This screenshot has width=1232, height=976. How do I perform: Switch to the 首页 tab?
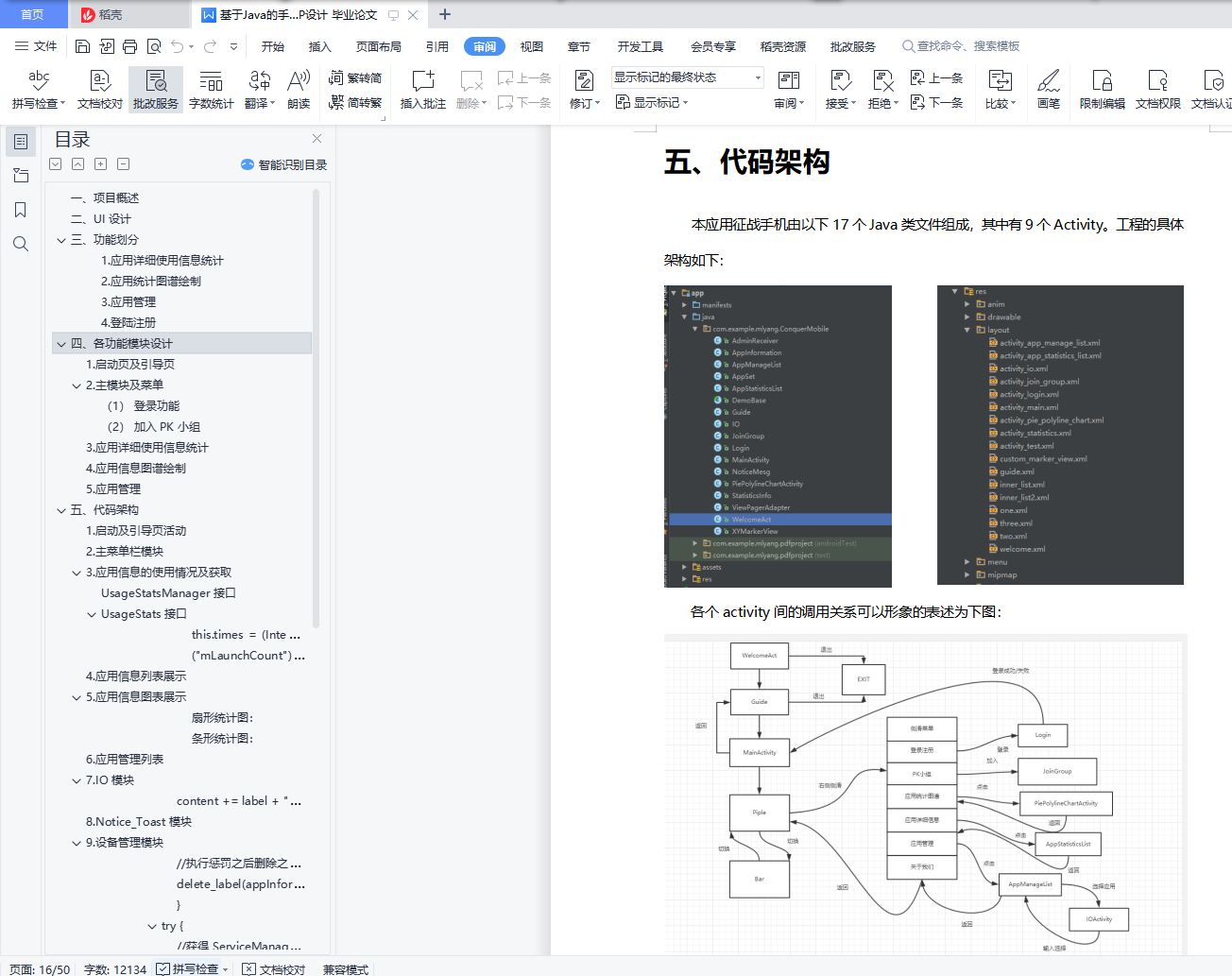pyautogui.click(x=33, y=14)
